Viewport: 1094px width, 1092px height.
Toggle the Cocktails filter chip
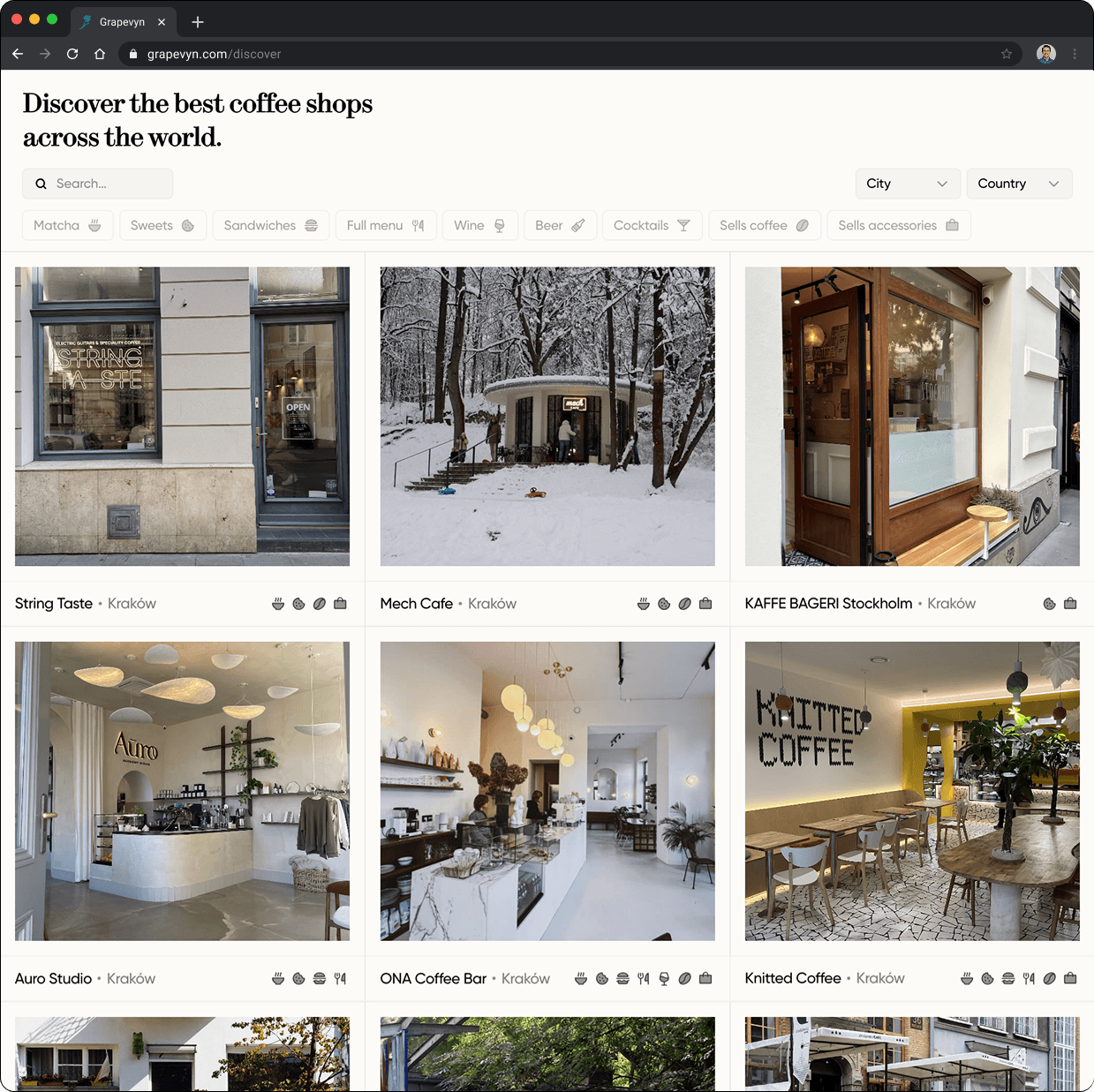click(652, 225)
